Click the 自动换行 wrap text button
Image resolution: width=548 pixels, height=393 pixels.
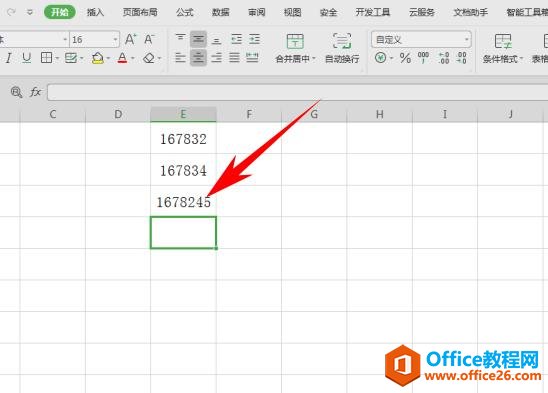pyautogui.click(x=342, y=48)
